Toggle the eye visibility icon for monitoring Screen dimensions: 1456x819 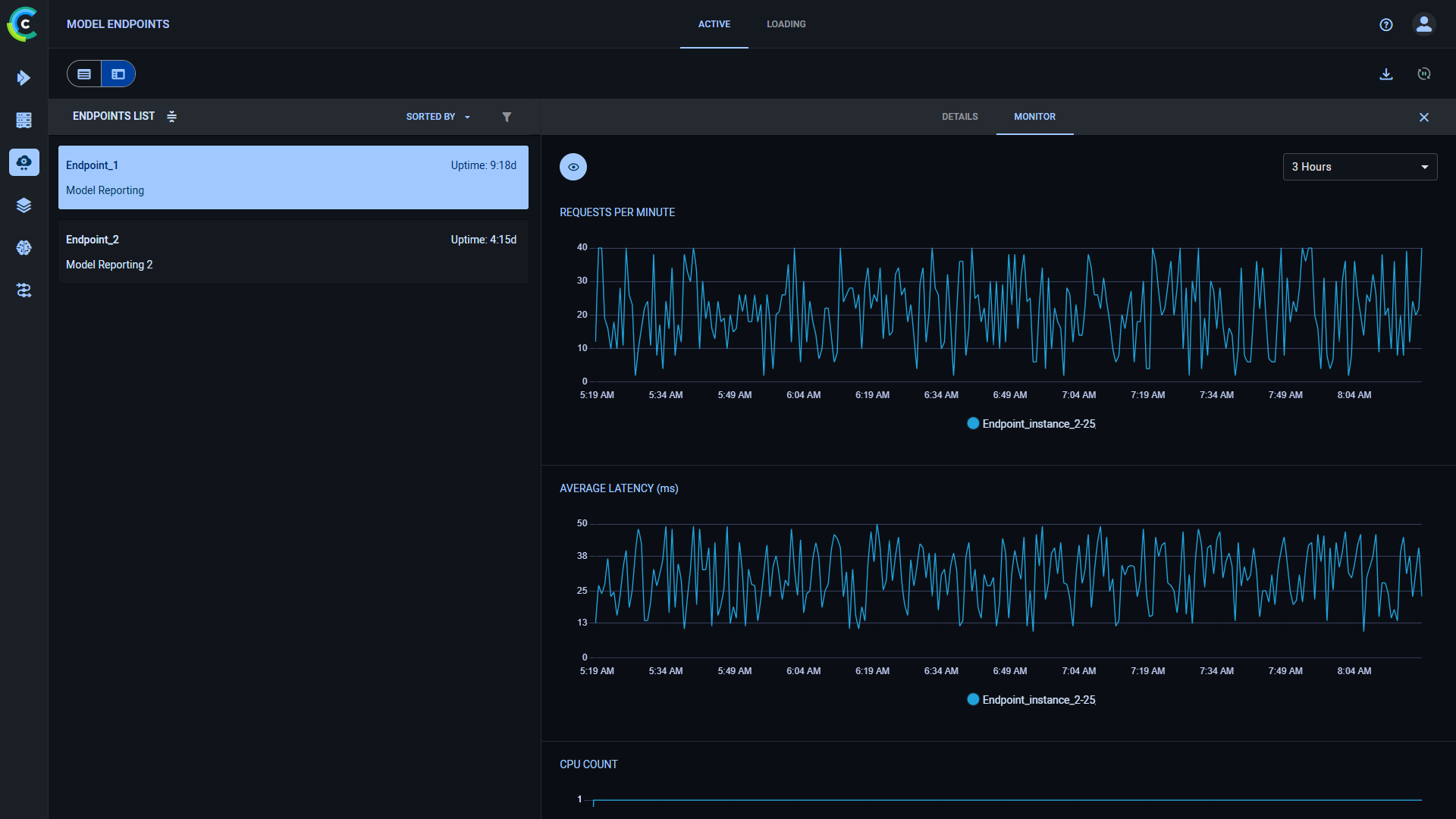(x=573, y=167)
